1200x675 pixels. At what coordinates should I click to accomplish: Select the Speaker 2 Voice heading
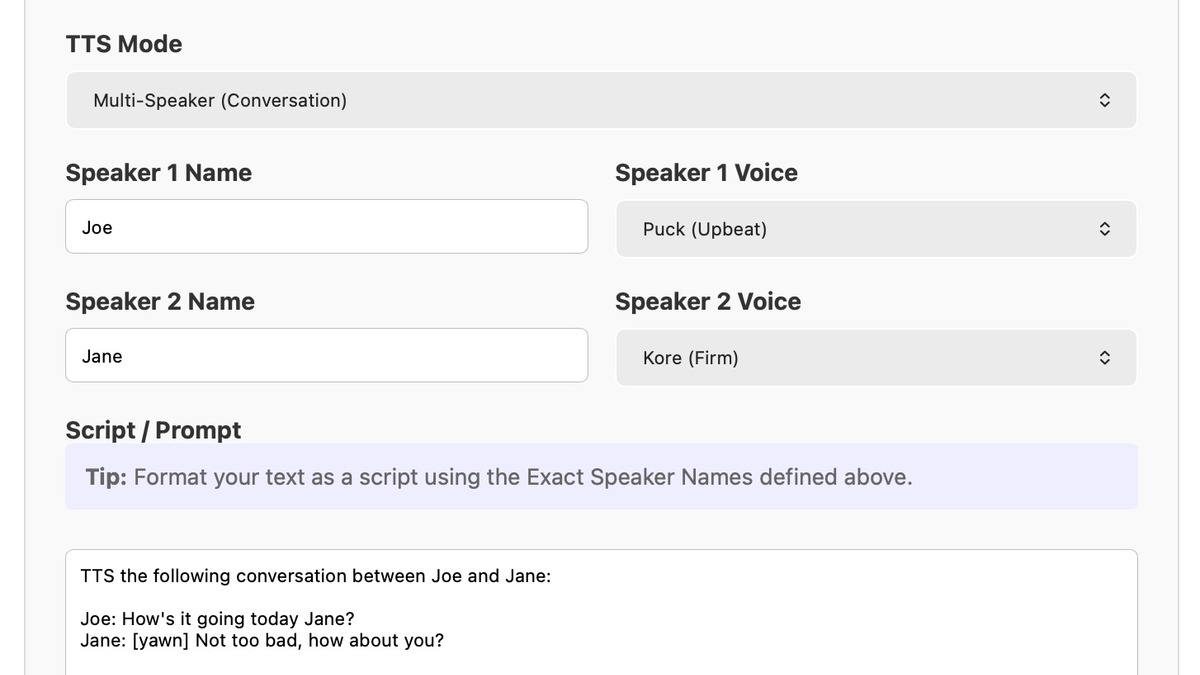708,302
